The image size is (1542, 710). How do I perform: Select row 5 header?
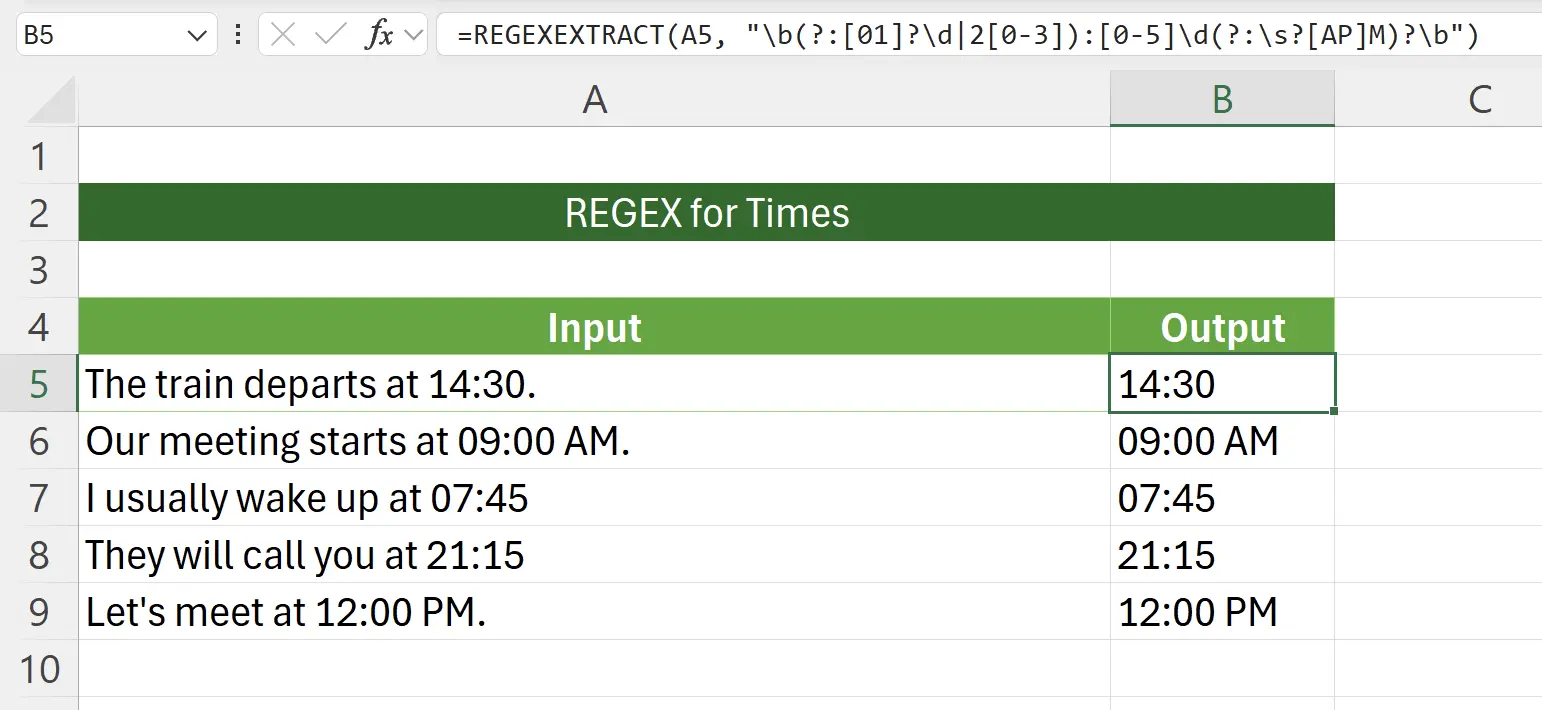coord(40,383)
